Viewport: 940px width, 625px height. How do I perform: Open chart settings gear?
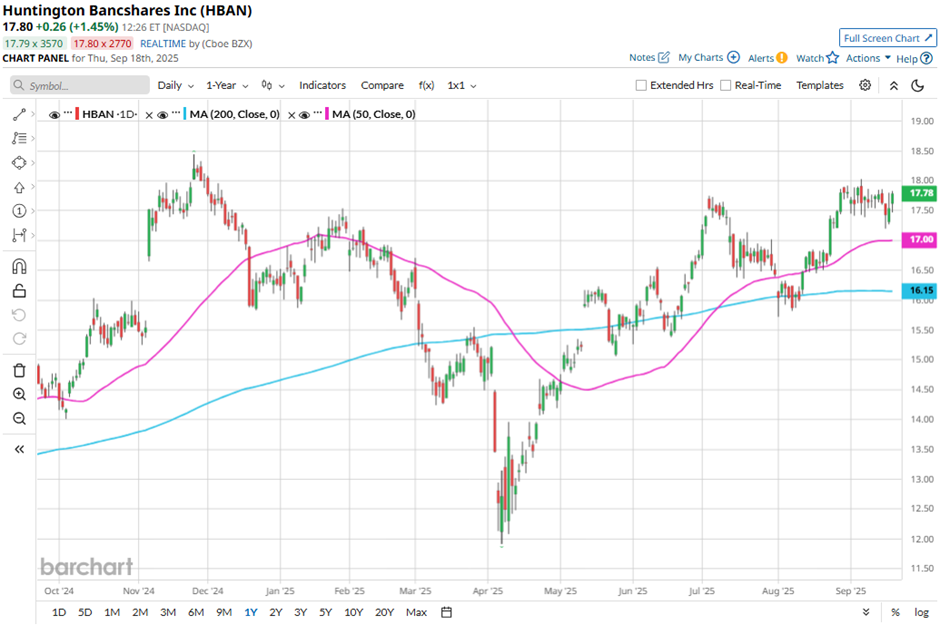864,85
